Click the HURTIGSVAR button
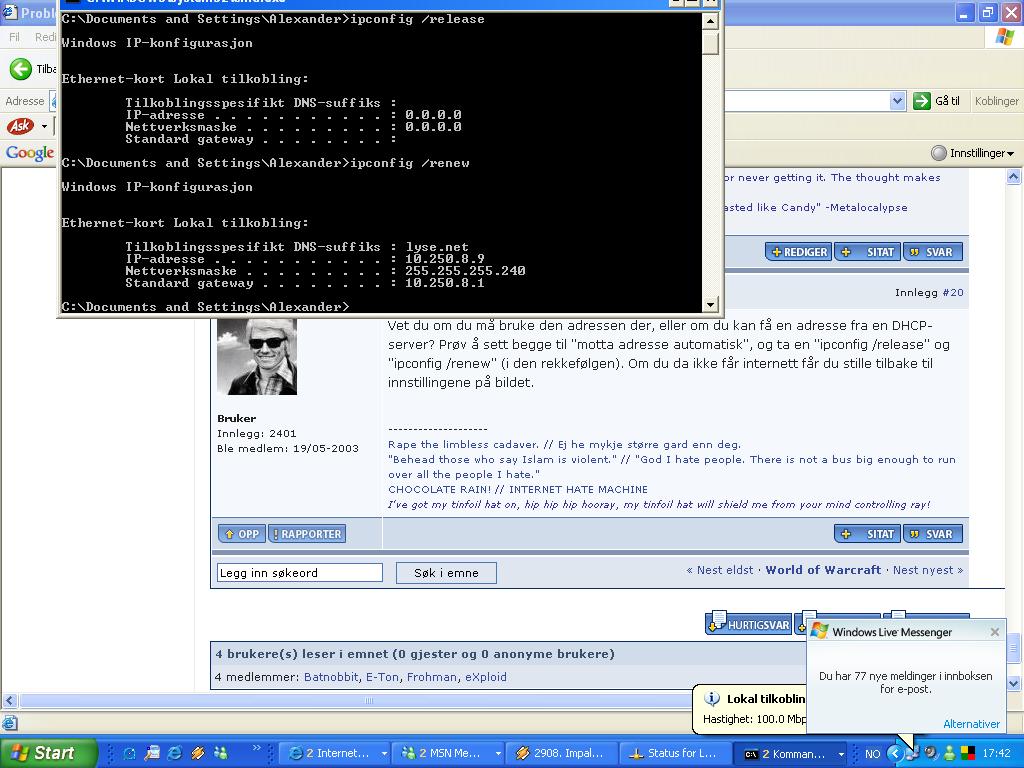 (x=749, y=625)
